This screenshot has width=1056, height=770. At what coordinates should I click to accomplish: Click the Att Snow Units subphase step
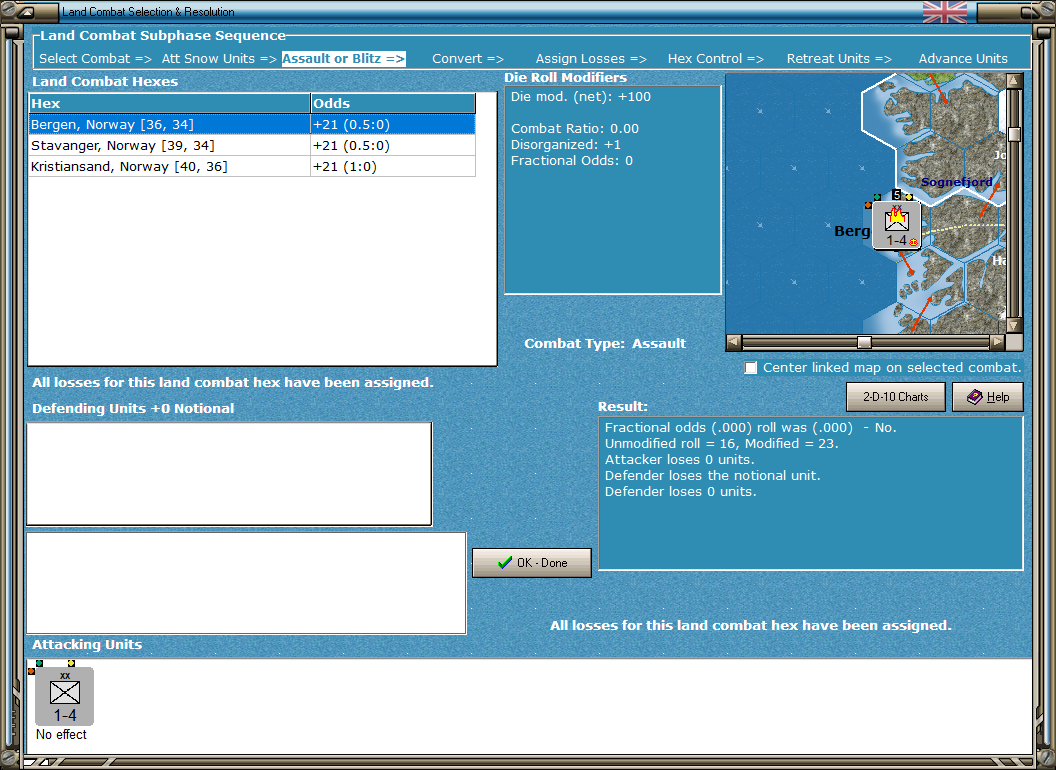point(219,59)
